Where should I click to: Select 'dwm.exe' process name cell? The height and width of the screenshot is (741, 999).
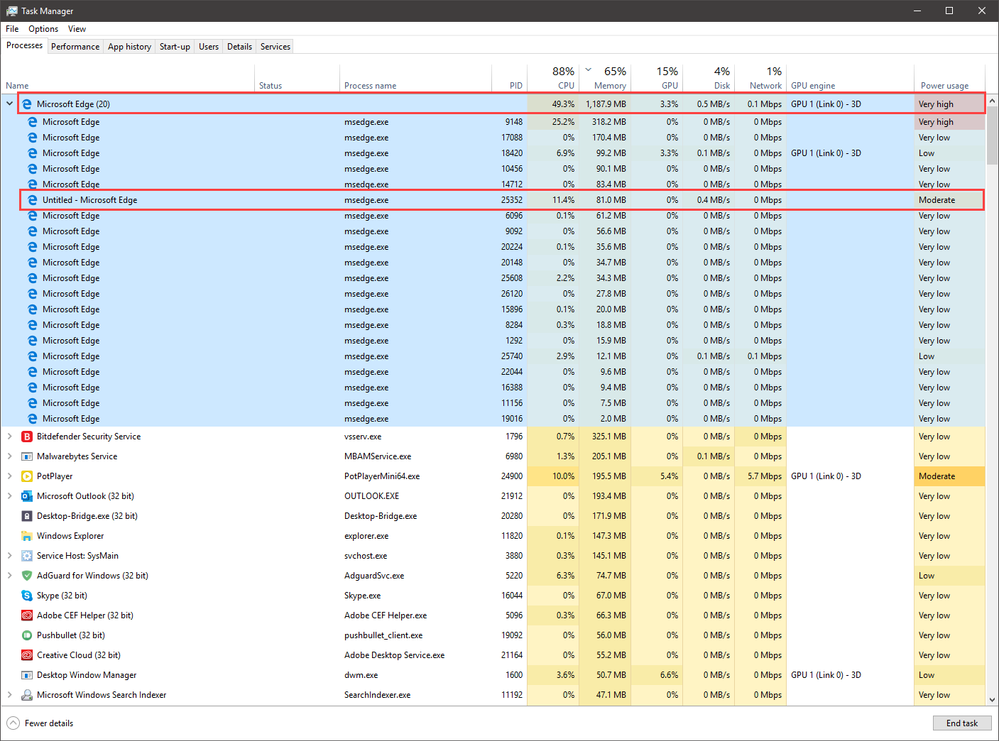(x=361, y=675)
